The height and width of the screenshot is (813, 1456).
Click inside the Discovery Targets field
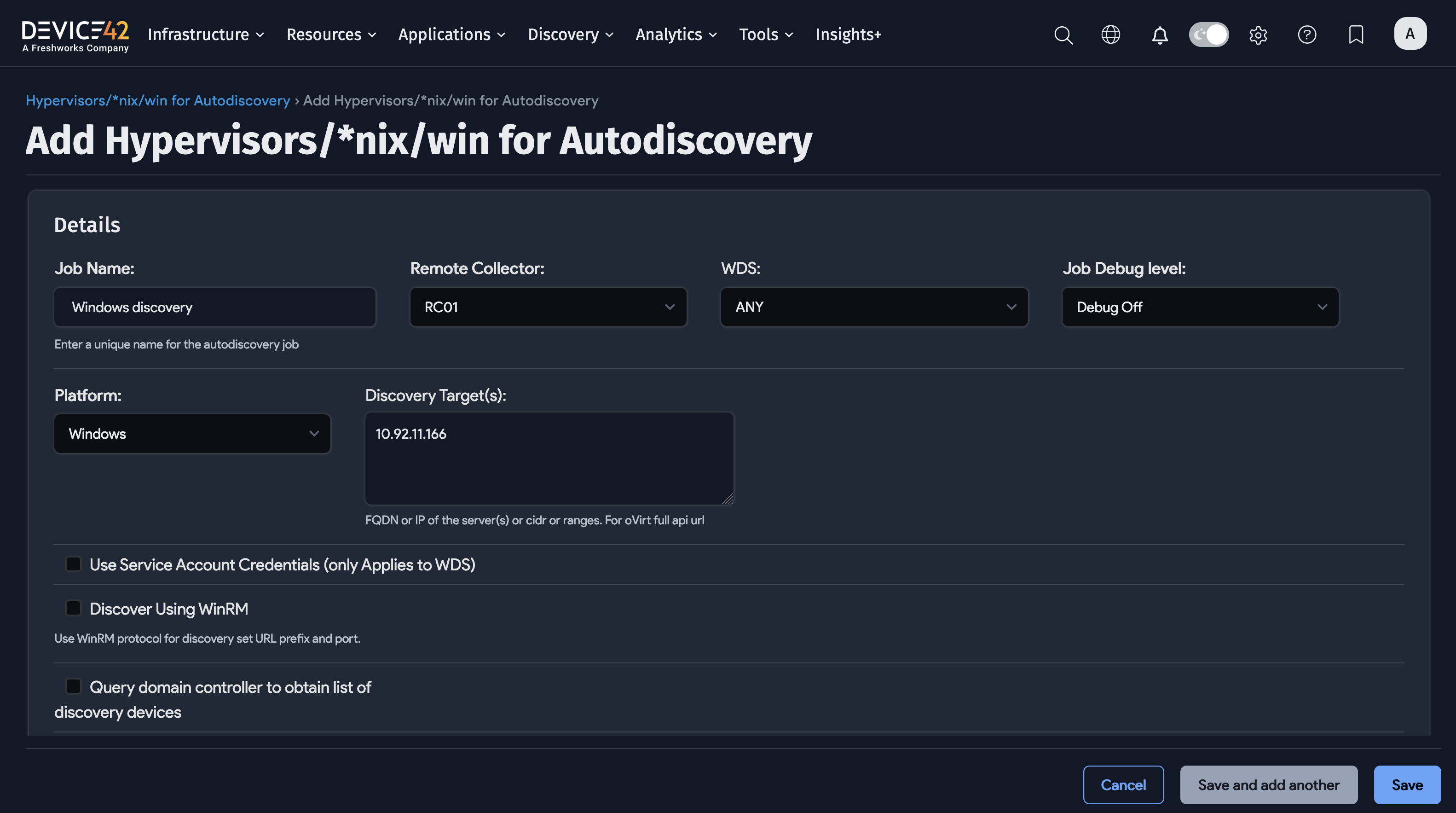click(549, 458)
